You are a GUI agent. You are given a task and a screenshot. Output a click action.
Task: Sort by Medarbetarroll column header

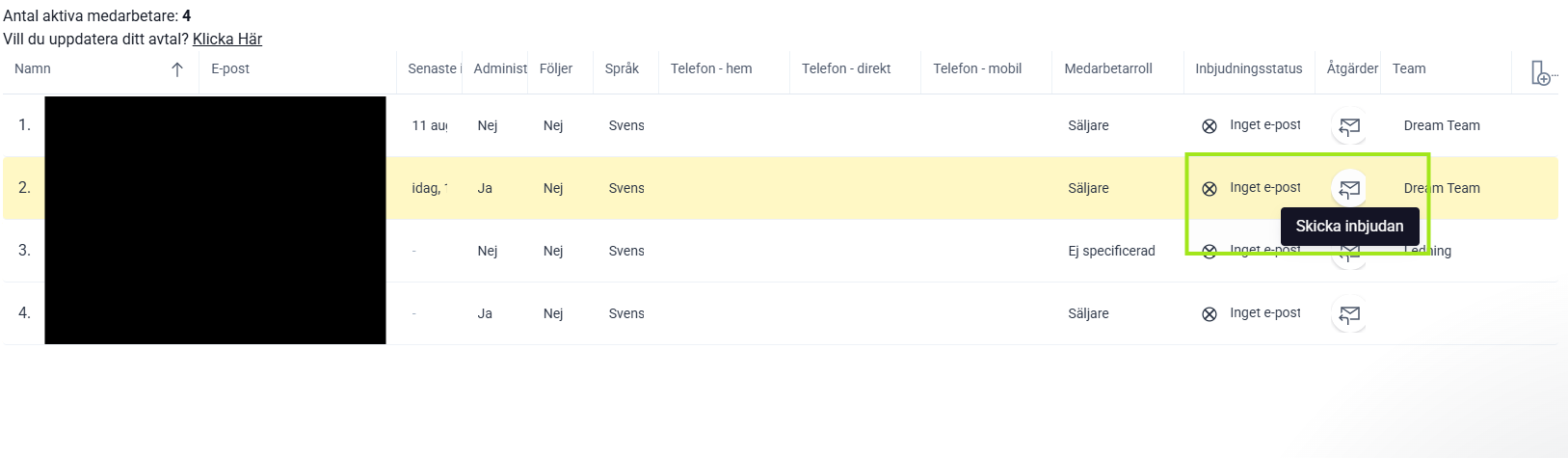[x=1108, y=68]
